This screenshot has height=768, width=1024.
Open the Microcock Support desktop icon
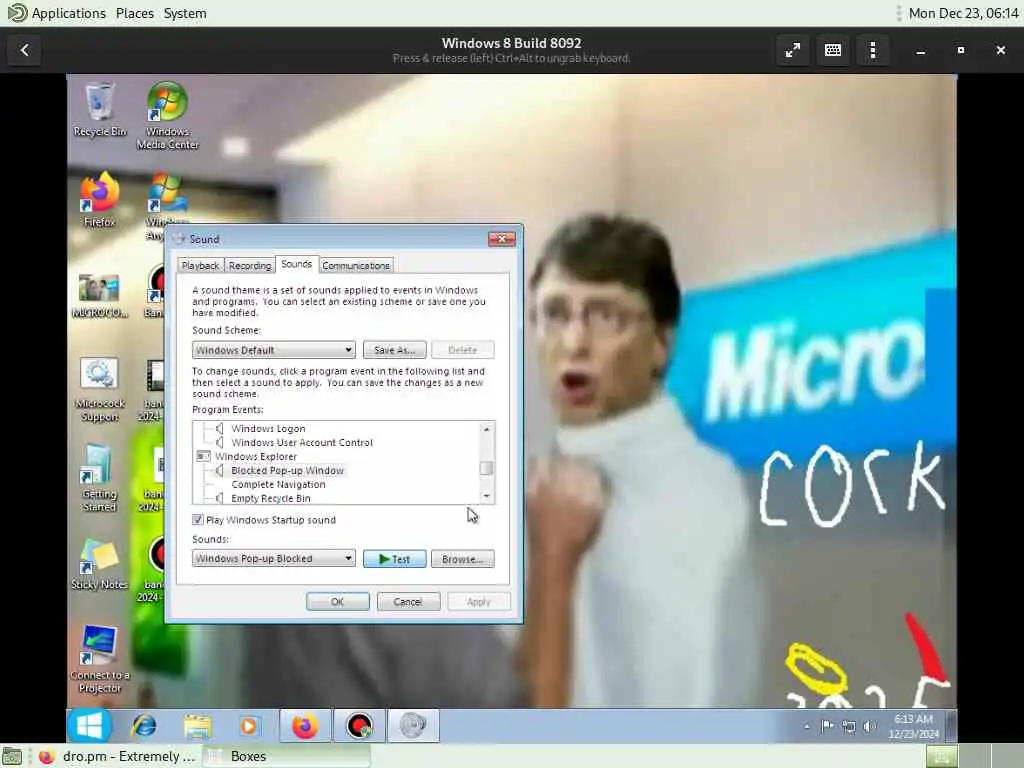99,389
